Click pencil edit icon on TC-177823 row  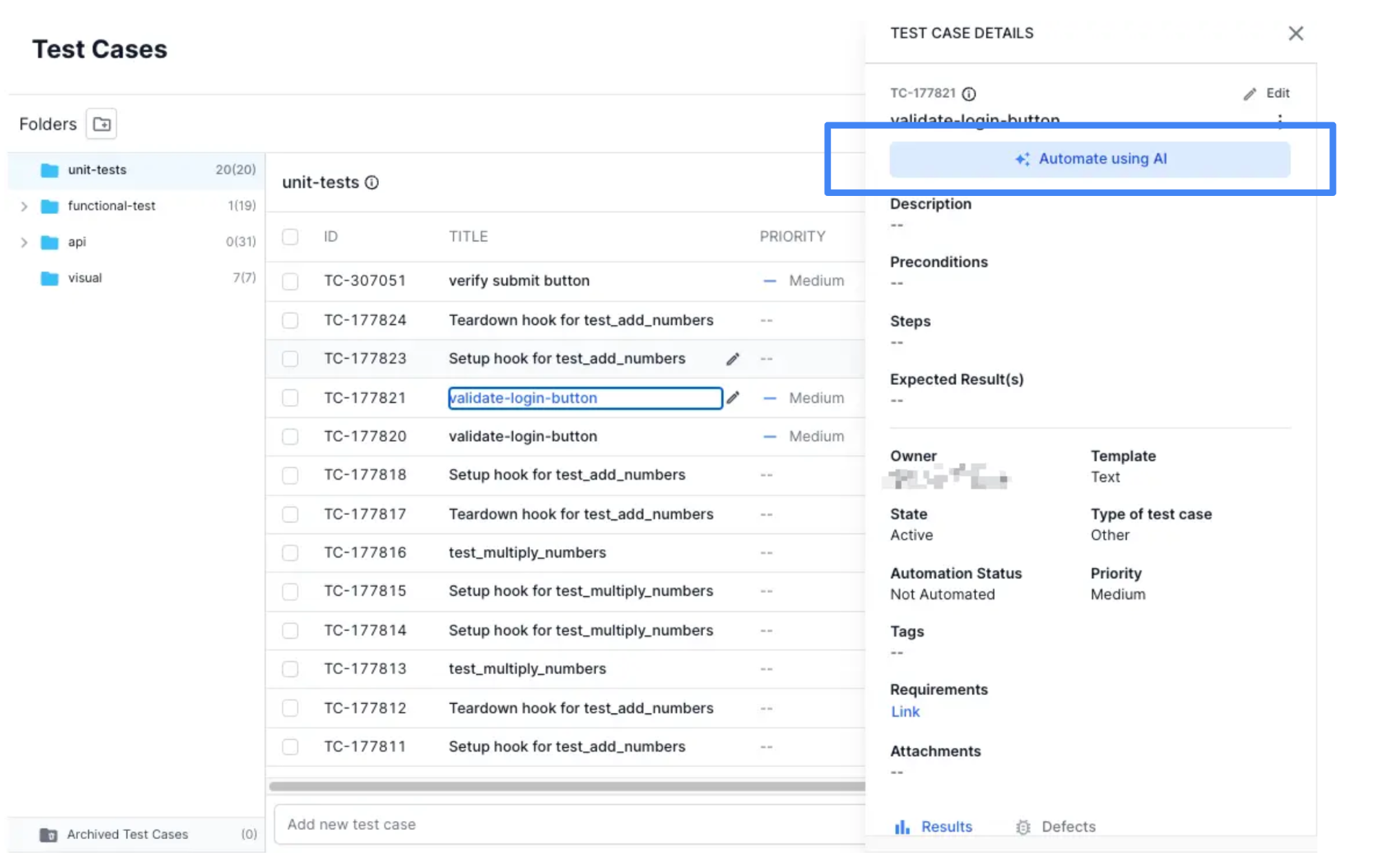[x=733, y=359]
